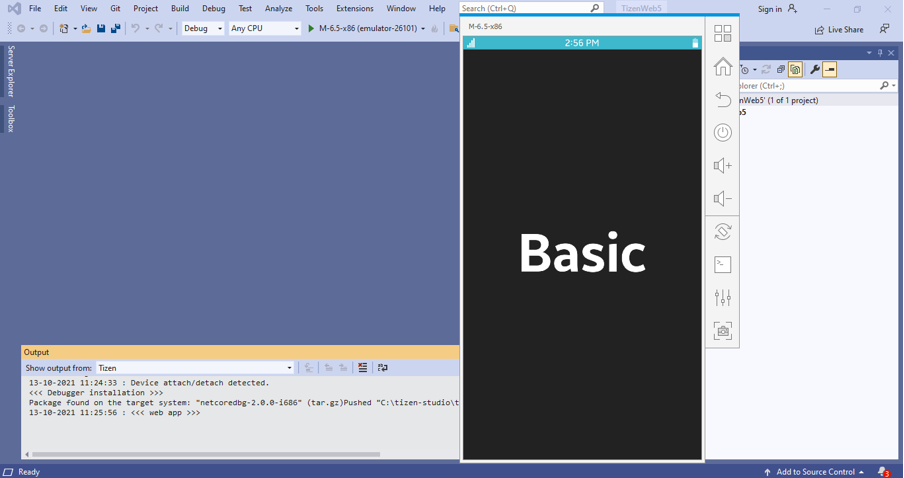Image resolution: width=904 pixels, height=478 pixels.
Task: Click Clear All in Output panel
Action: point(363,368)
